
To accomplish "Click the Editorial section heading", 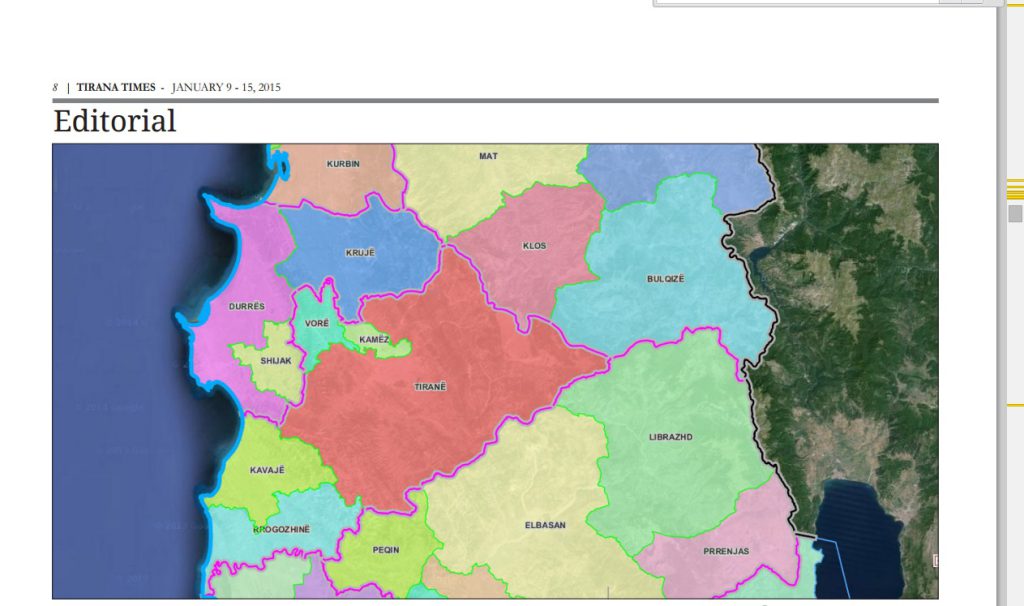I will [x=115, y=121].
